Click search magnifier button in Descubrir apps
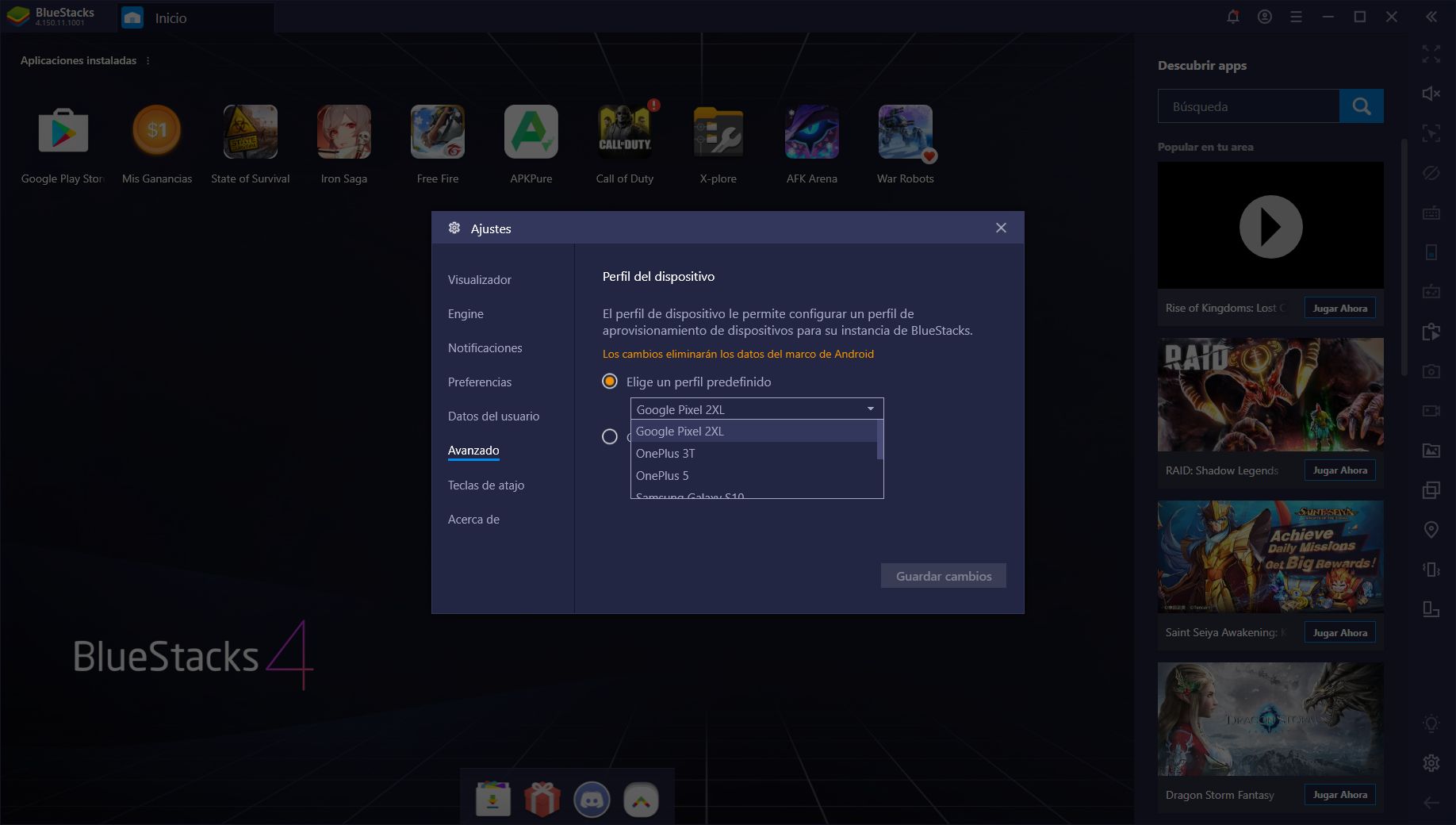This screenshot has width=1456, height=825. (x=1362, y=106)
